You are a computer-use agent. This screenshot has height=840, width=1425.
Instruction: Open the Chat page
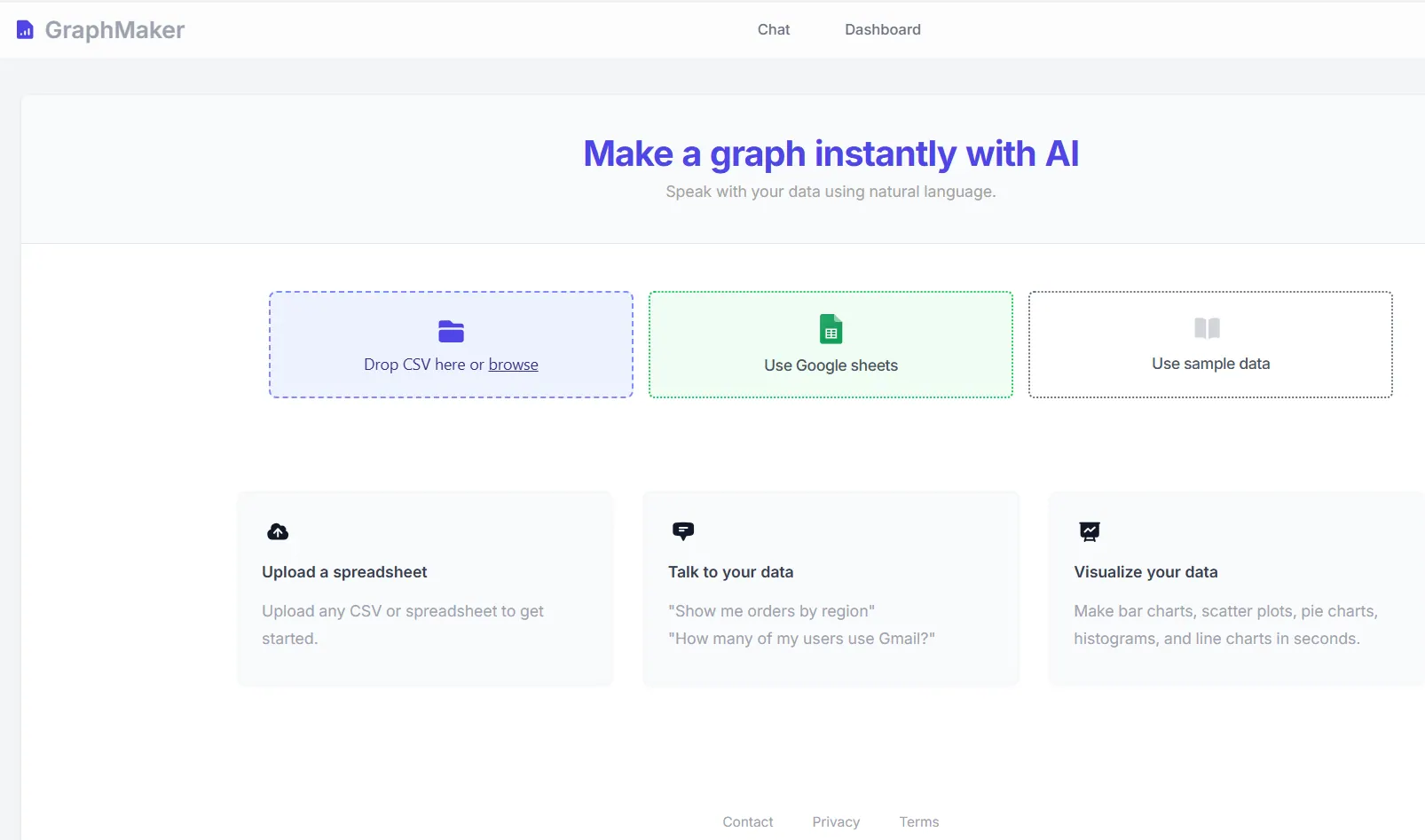point(774,29)
